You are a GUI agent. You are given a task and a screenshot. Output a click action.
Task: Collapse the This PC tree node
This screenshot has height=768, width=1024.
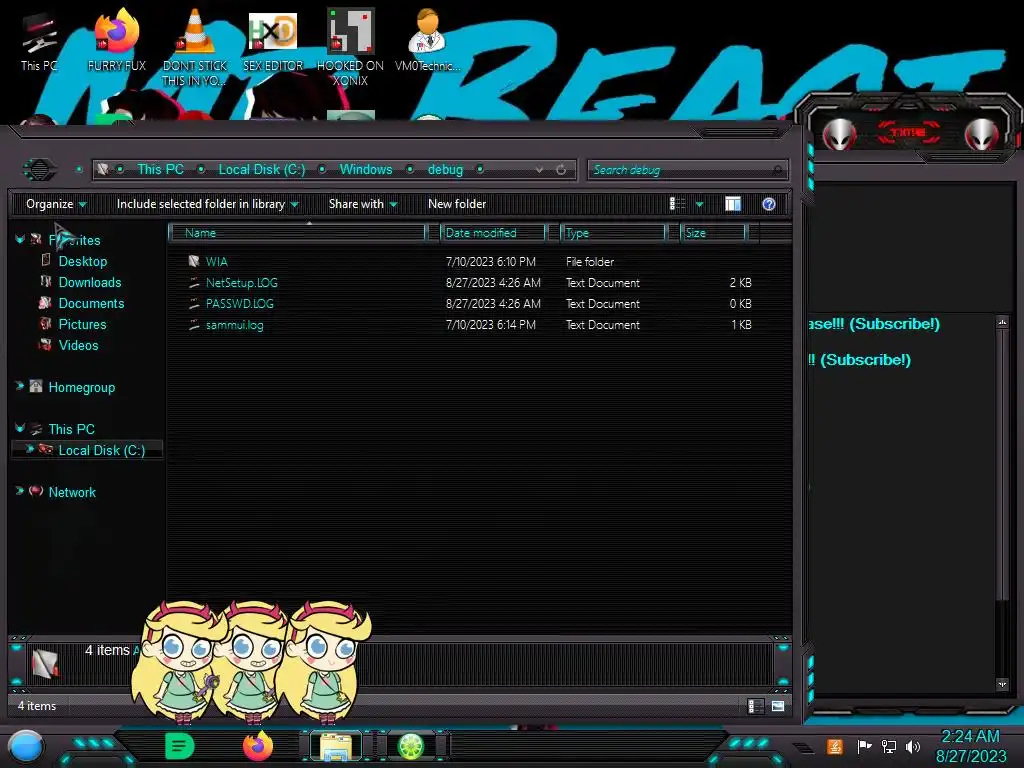point(20,428)
